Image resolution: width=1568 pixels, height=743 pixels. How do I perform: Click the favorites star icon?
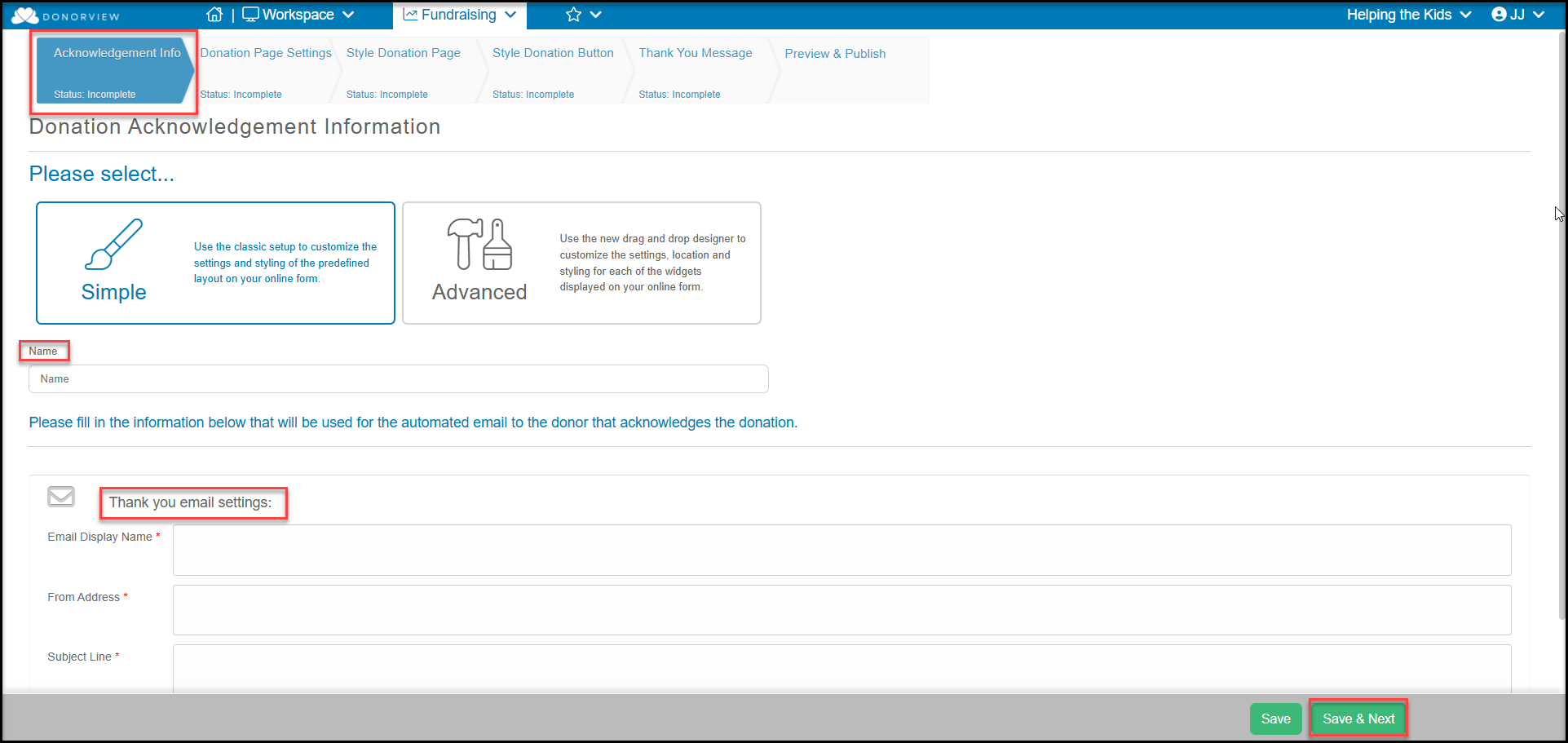coord(574,15)
